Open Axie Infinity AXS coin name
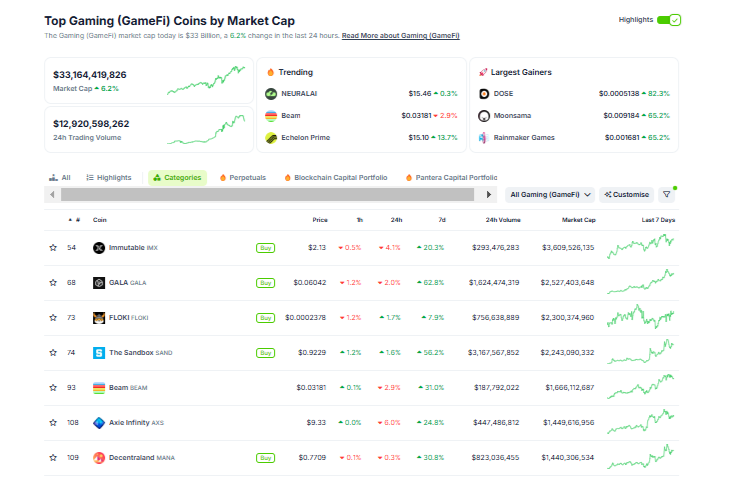729x477 pixels. pyautogui.click(x=136, y=423)
